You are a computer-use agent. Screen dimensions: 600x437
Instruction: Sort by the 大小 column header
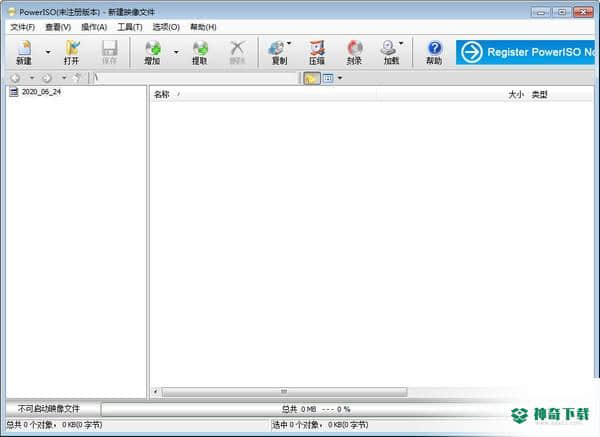point(516,95)
